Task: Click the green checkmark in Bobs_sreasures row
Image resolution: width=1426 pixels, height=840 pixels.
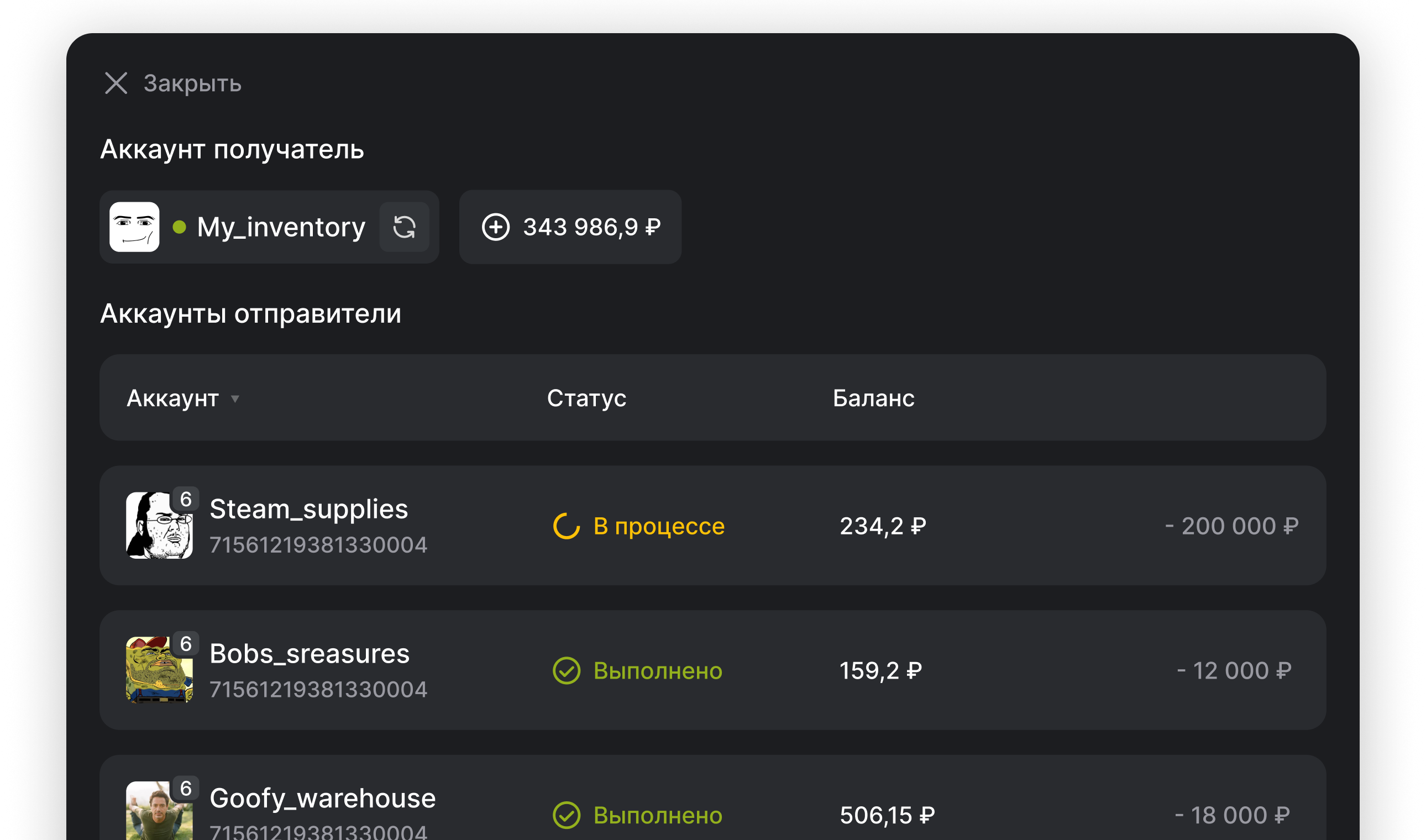Action: coord(567,671)
